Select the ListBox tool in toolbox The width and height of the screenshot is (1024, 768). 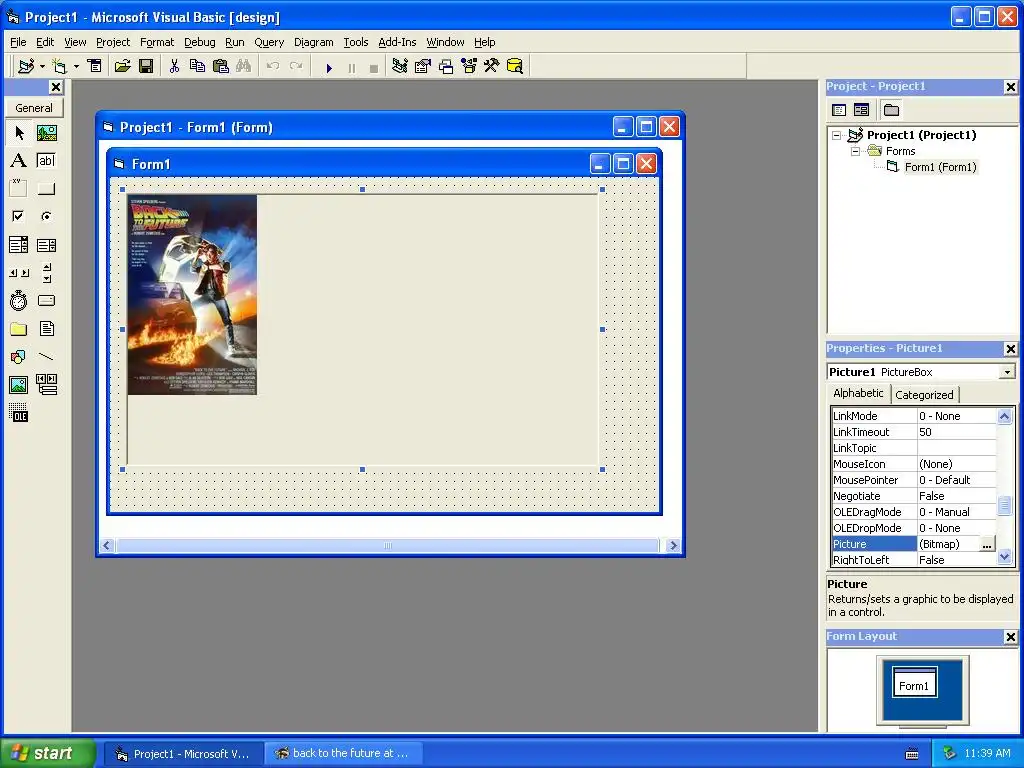[46, 245]
